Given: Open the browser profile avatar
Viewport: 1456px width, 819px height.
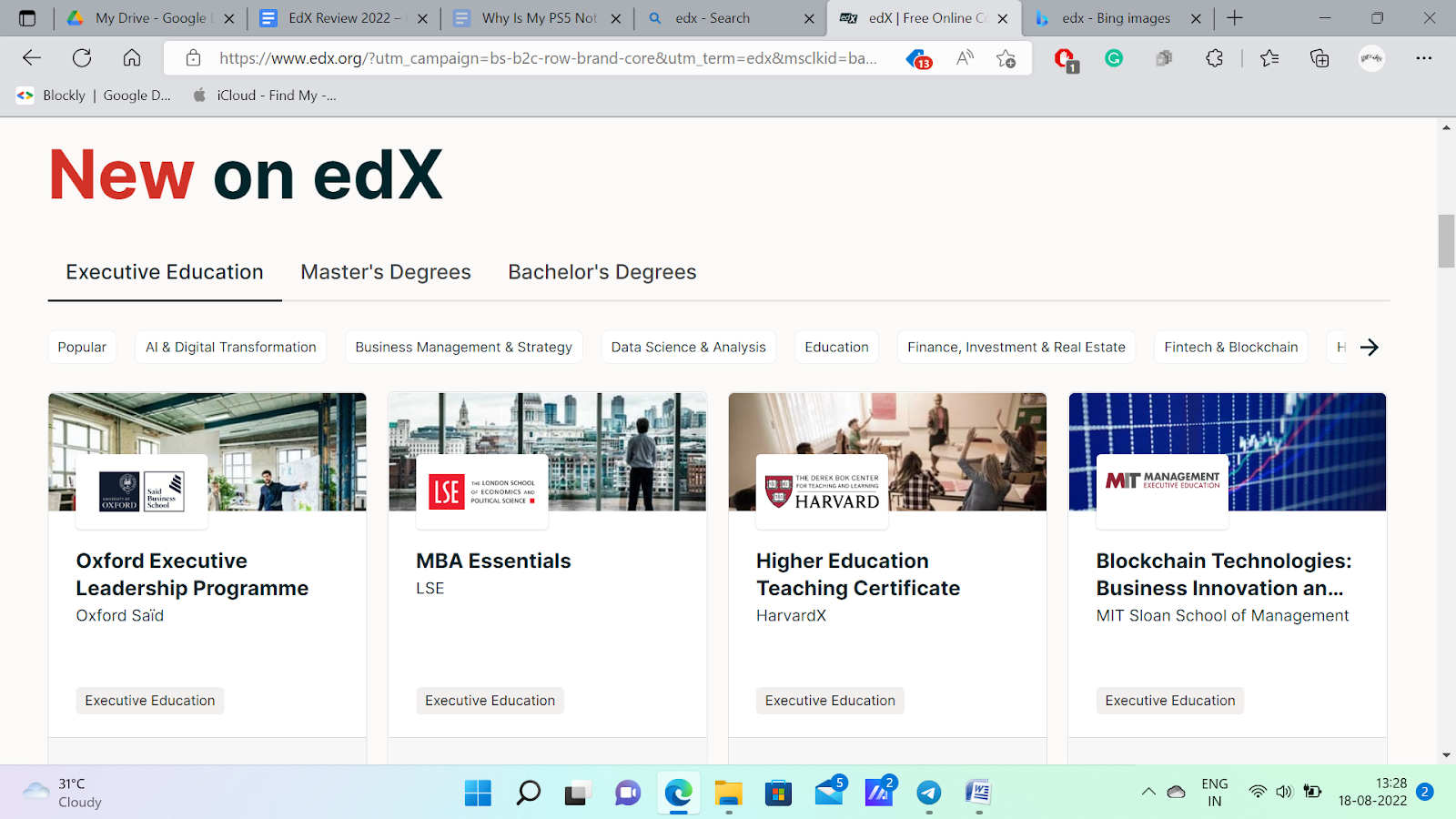Looking at the screenshot, I should pos(1371,58).
